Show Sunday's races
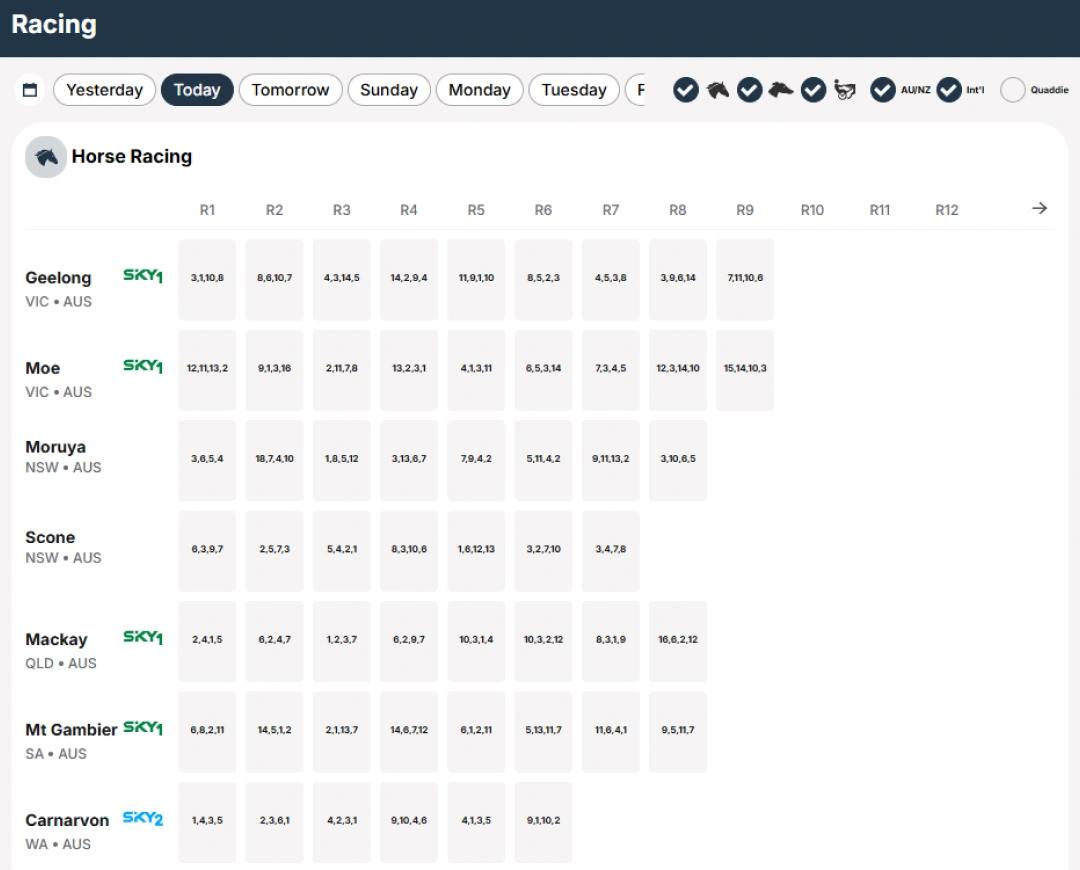Viewport: 1080px width, 870px height. [x=389, y=90]
